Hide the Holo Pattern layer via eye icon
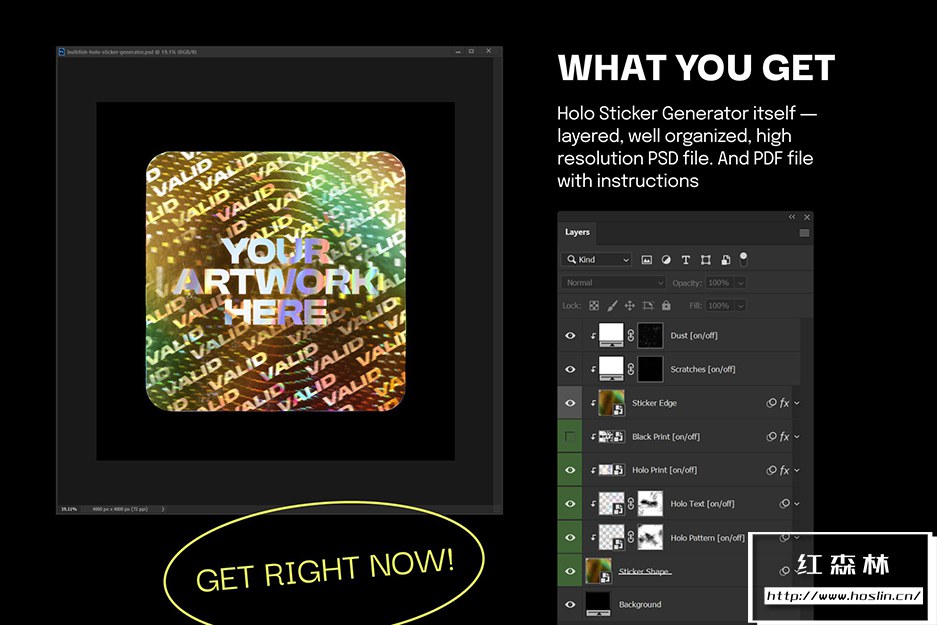 point(570,538)
